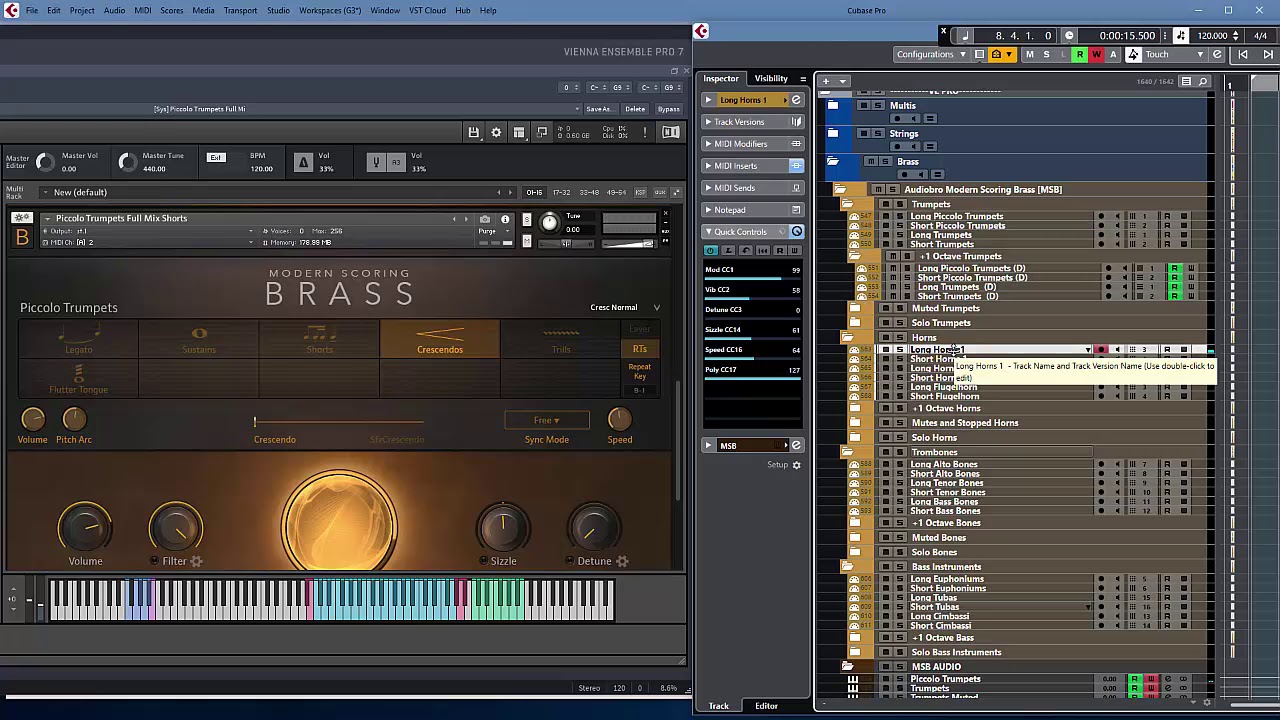This screenshot has width=1280, height=720.
Task: Open track list filter icon
Action: (1186, 81)
